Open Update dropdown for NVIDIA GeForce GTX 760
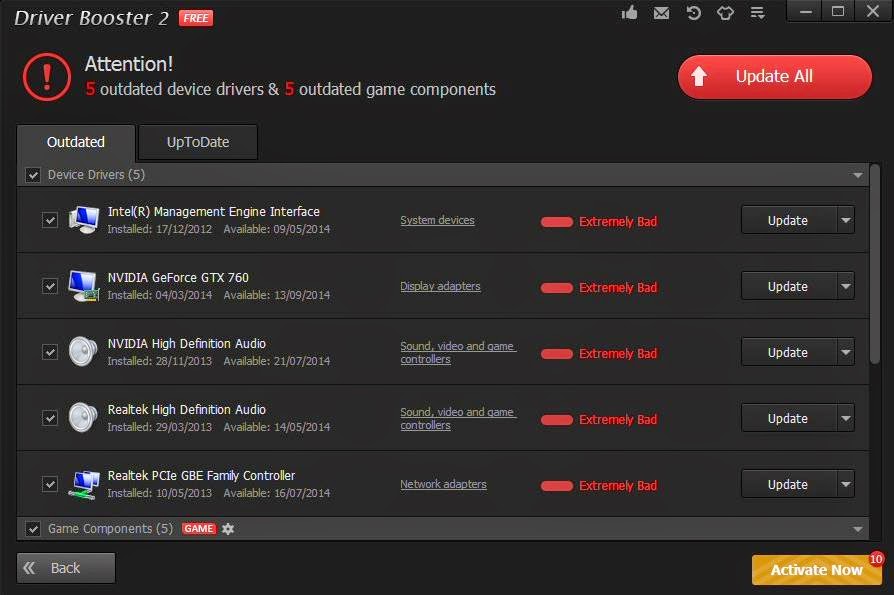894x595 pixels. coord(846,286)
